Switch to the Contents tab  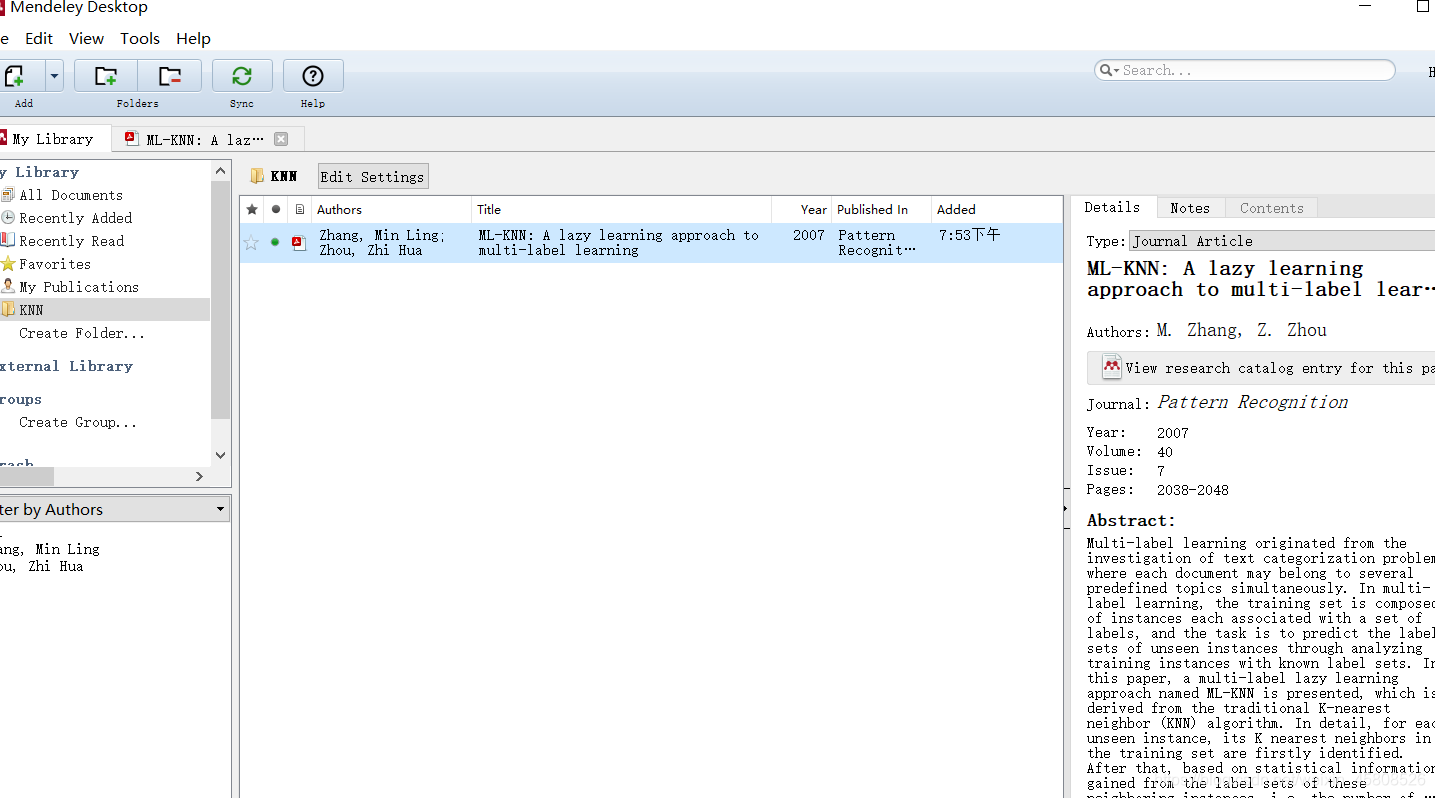coord(1271,208)
